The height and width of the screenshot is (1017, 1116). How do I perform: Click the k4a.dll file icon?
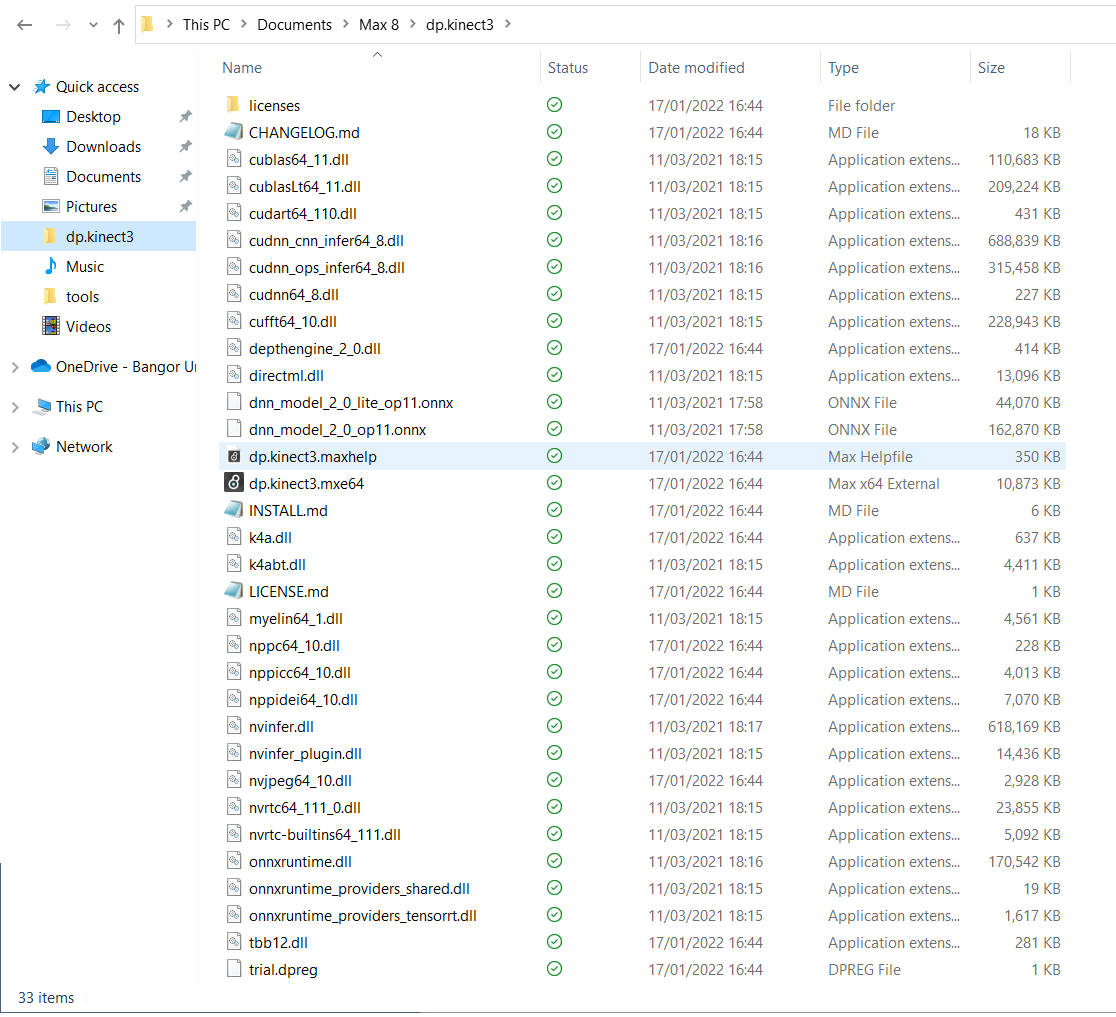click(x=233, y=537)
